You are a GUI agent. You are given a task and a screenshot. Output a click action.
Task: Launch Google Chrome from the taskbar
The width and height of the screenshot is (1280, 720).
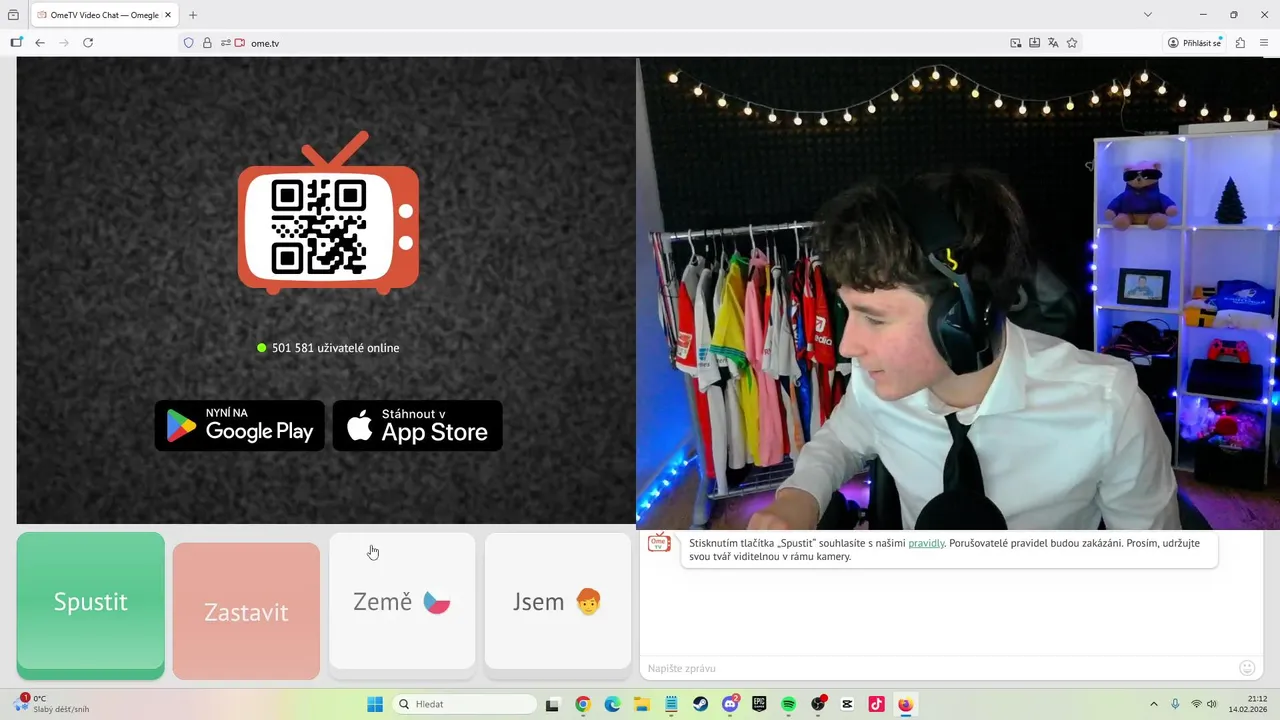tap(583, 704)
